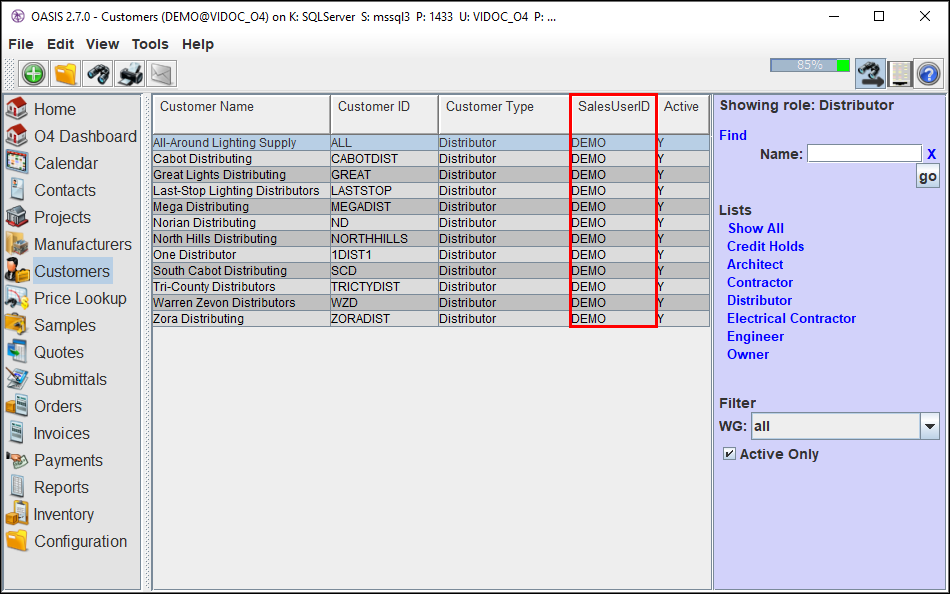Select Mega Distributing row
The image size is (950, 594).
tap(431, 207)
